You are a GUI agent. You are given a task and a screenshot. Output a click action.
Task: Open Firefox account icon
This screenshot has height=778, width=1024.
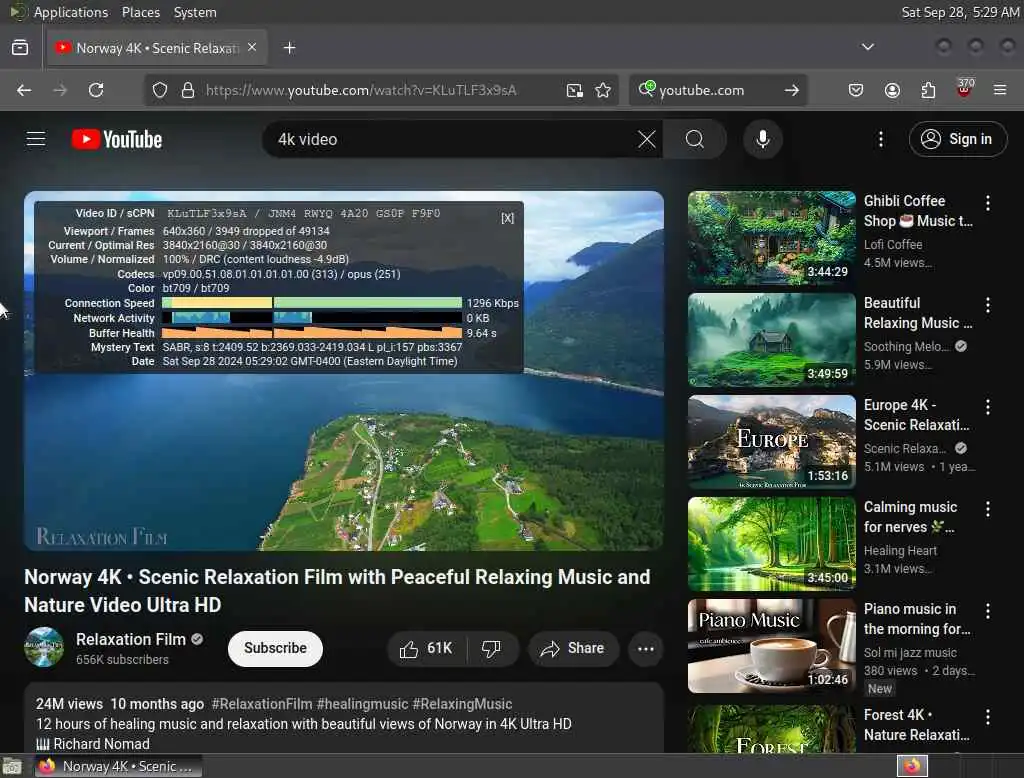click(892, 90)
